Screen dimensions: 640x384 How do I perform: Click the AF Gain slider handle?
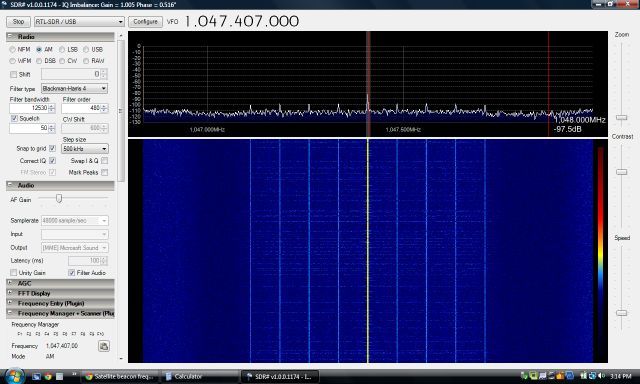click(x=59, y=199)
